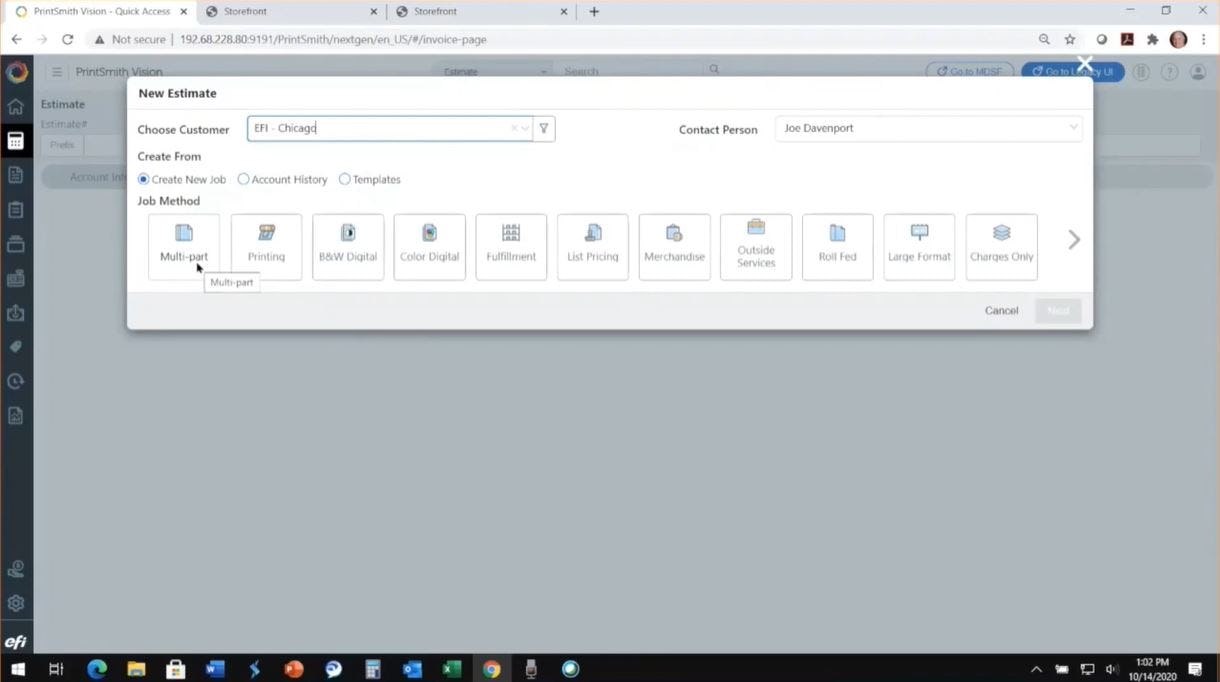Open the Chrome extensions puzzle icon
Viewport: 1220px width, 682px height.
pyautogui.click(x=1152, y=39)
